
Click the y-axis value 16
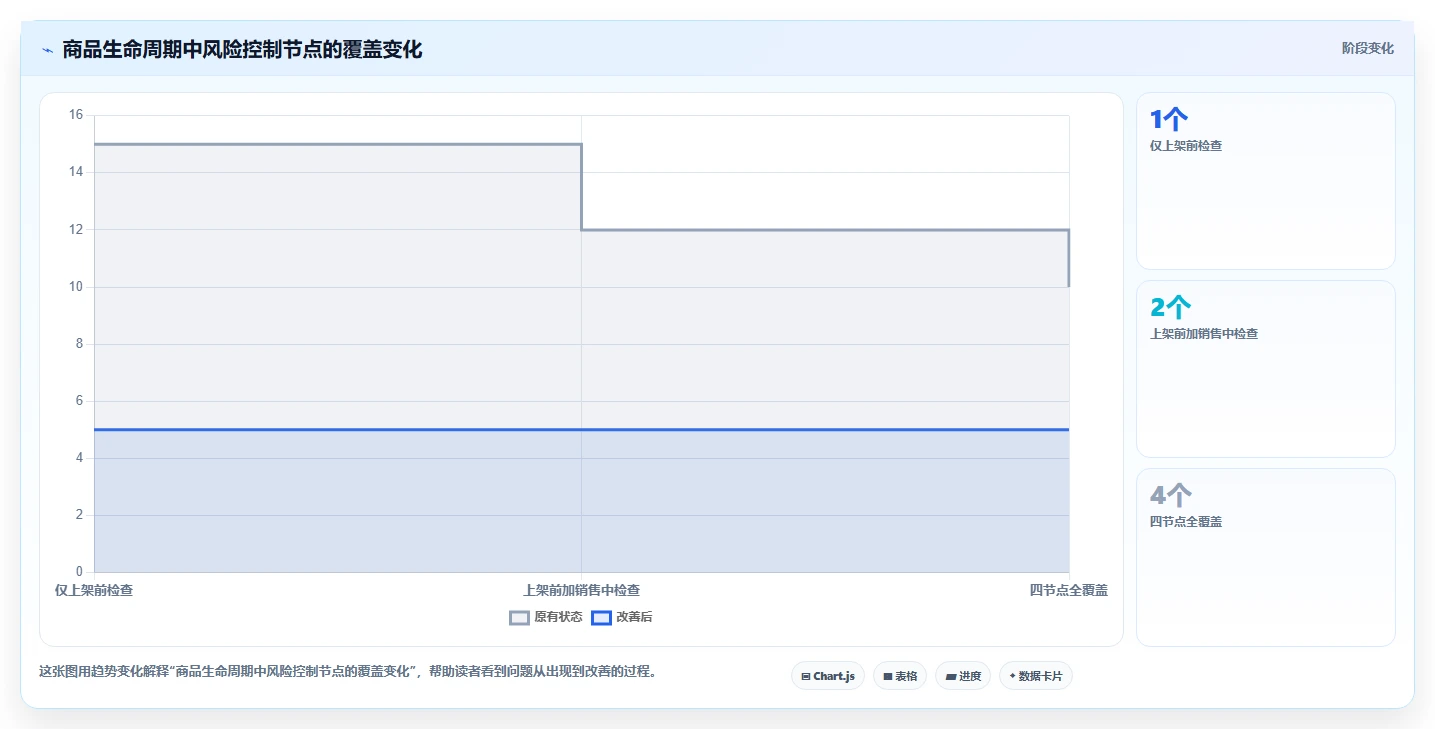76,115
